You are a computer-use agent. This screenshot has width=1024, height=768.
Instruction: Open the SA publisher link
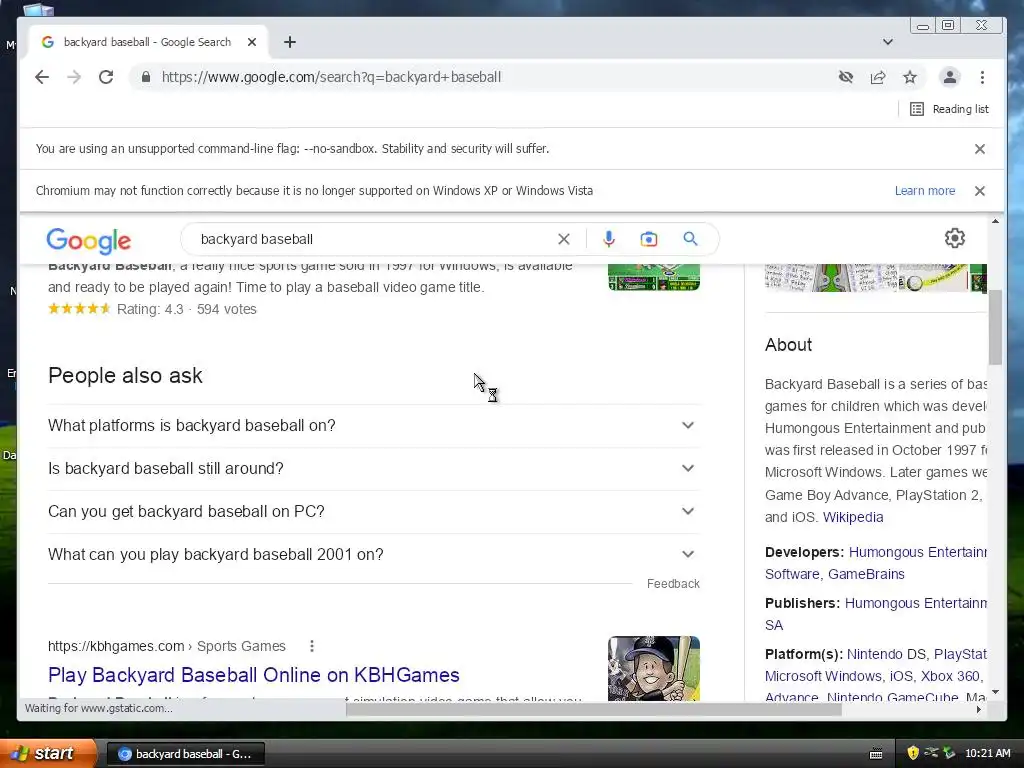coord(773,625)
